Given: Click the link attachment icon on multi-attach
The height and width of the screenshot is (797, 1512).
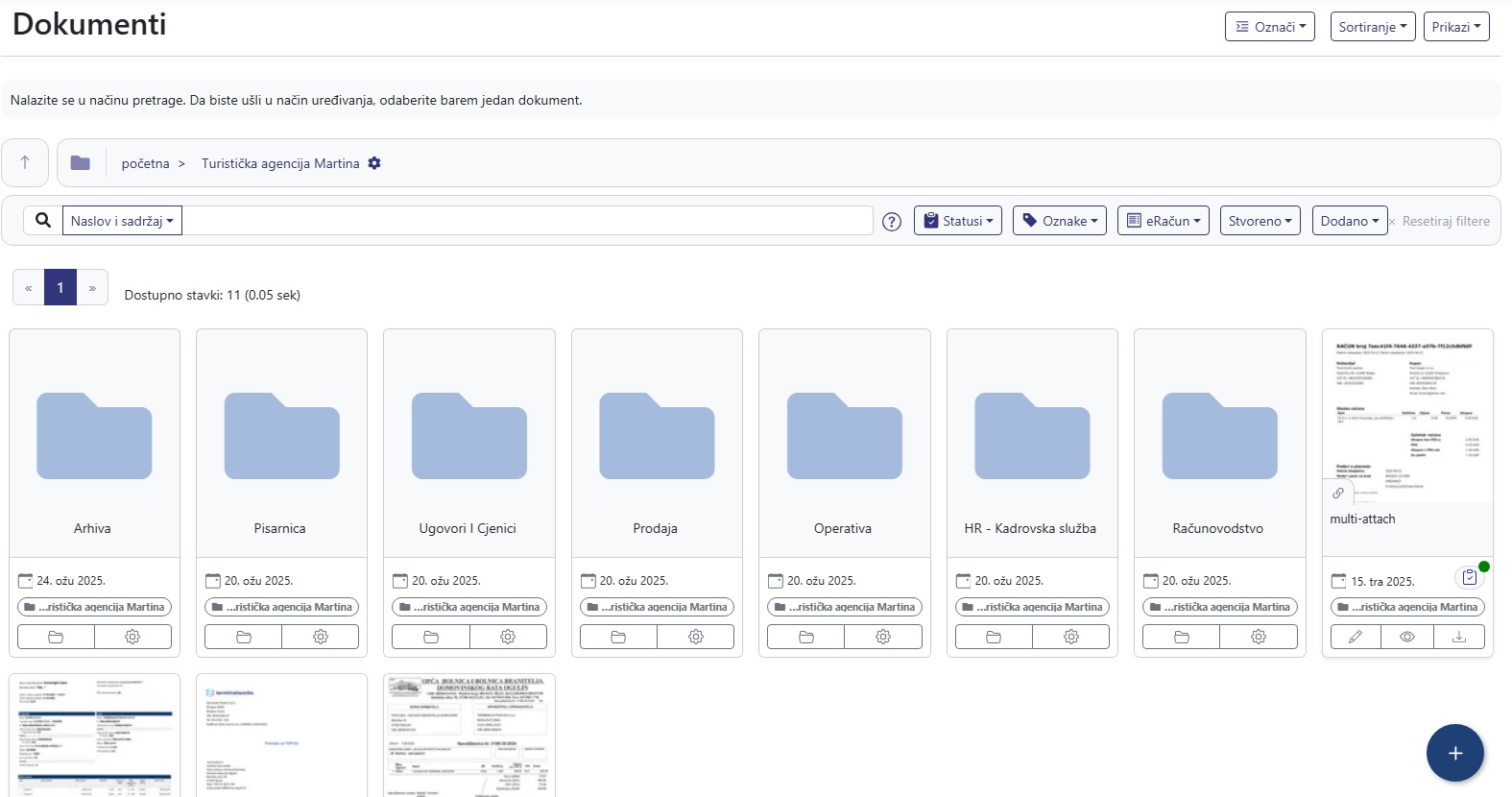Looking at the screenshot, I should tap(1338, 493).
